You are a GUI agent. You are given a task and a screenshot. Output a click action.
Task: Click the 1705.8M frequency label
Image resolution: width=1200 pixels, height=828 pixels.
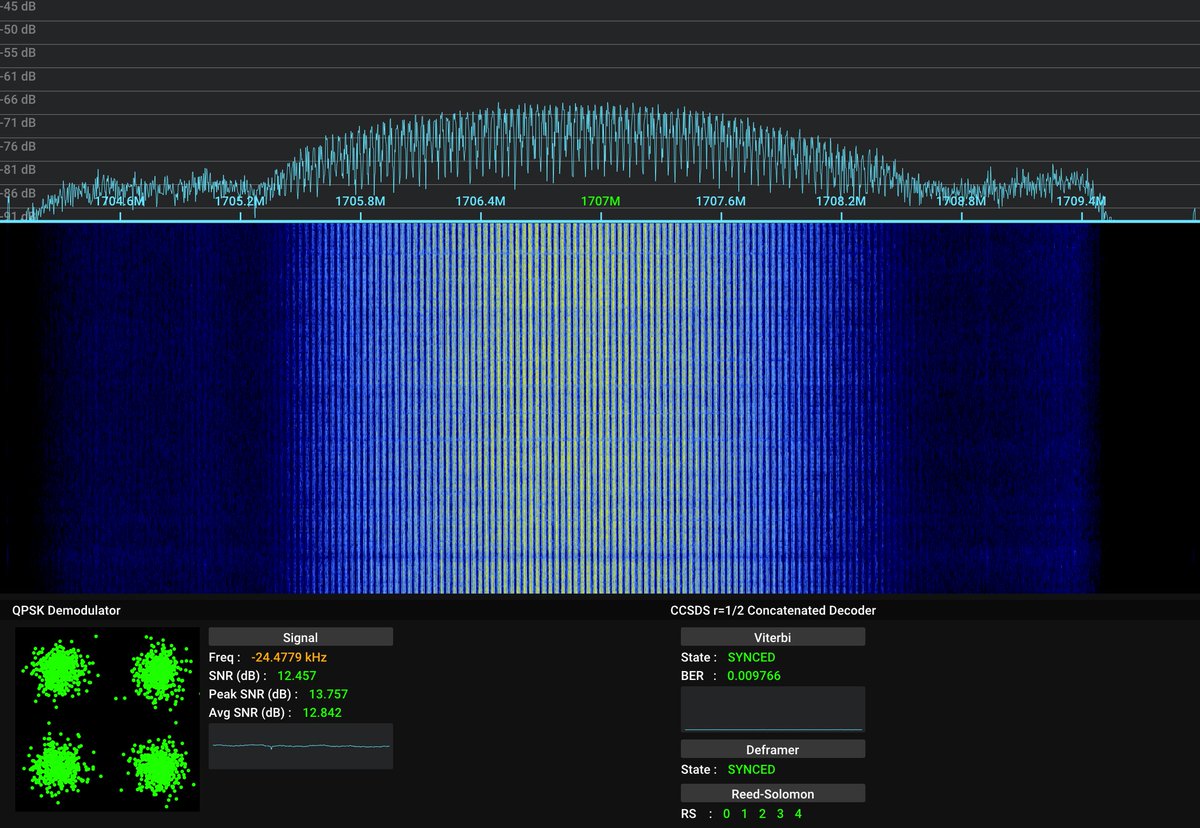point(360,201)
